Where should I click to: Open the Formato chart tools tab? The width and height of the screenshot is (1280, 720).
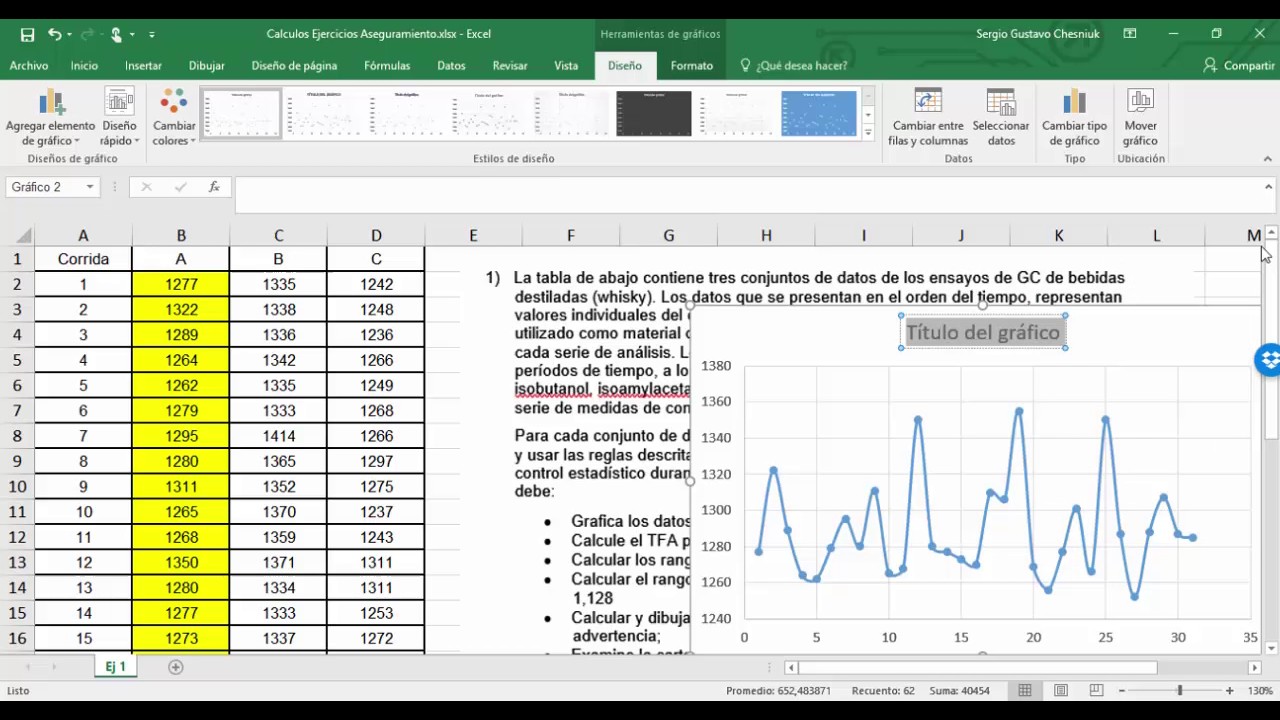tap(692, 65)
